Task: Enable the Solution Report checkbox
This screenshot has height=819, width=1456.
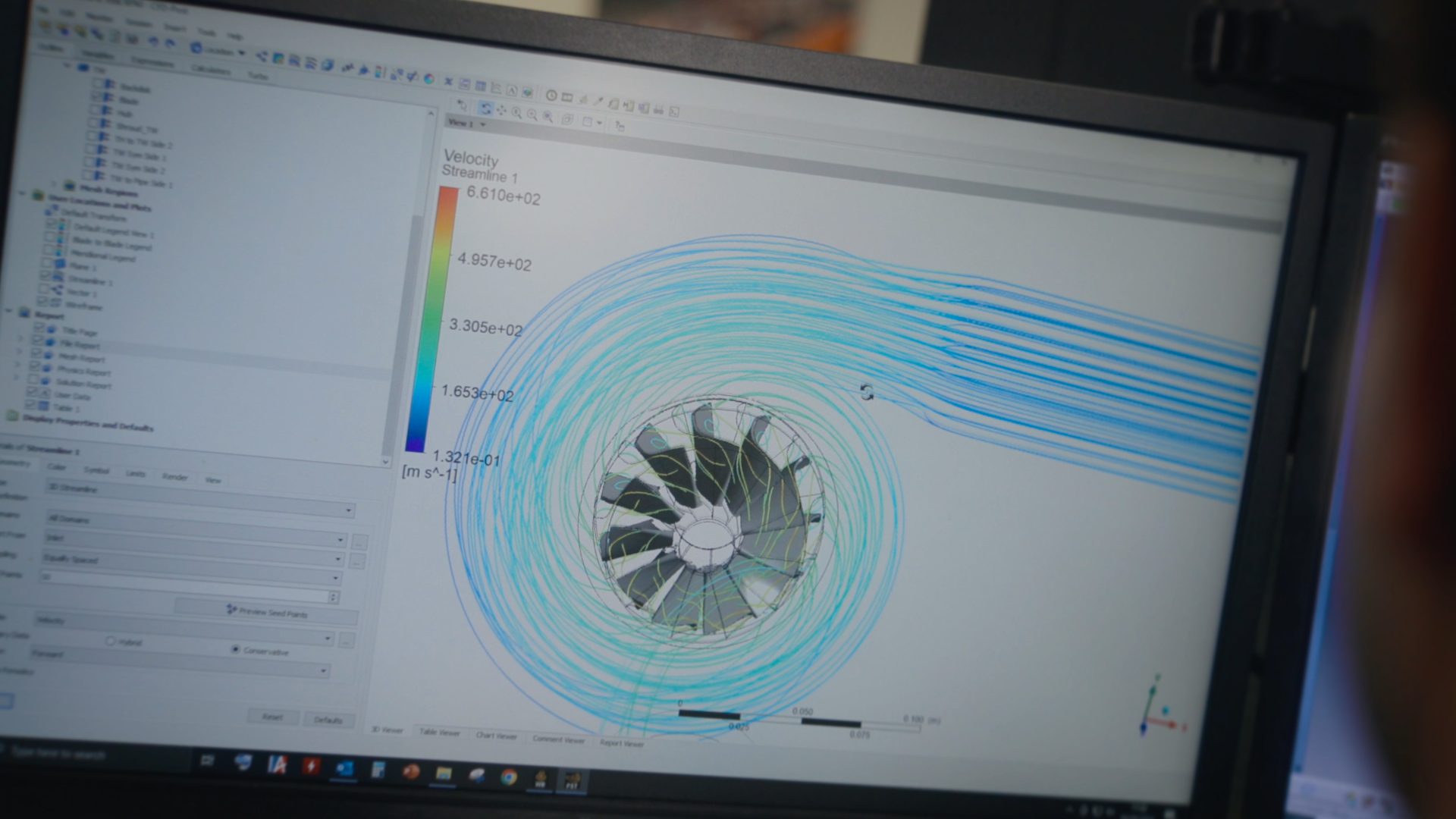Action: [x=33, y=379]
